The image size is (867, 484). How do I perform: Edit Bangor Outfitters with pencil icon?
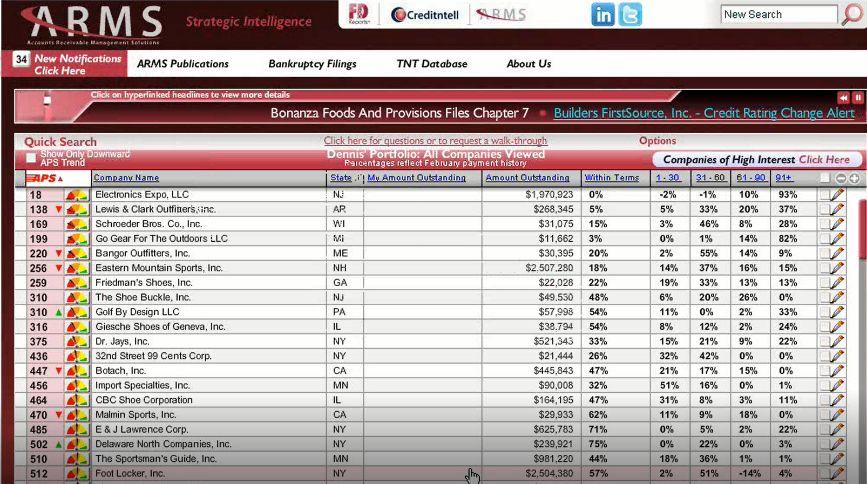tap(838, 253)
